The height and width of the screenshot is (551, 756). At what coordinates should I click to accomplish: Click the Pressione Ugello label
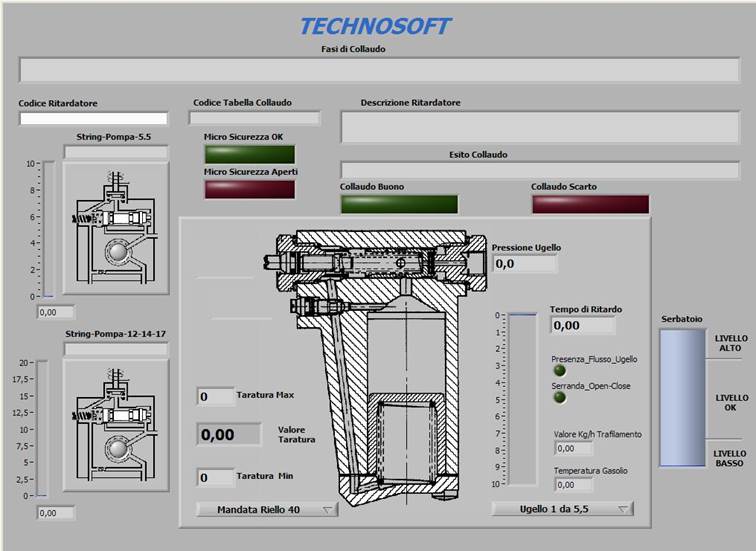(526, 248)
